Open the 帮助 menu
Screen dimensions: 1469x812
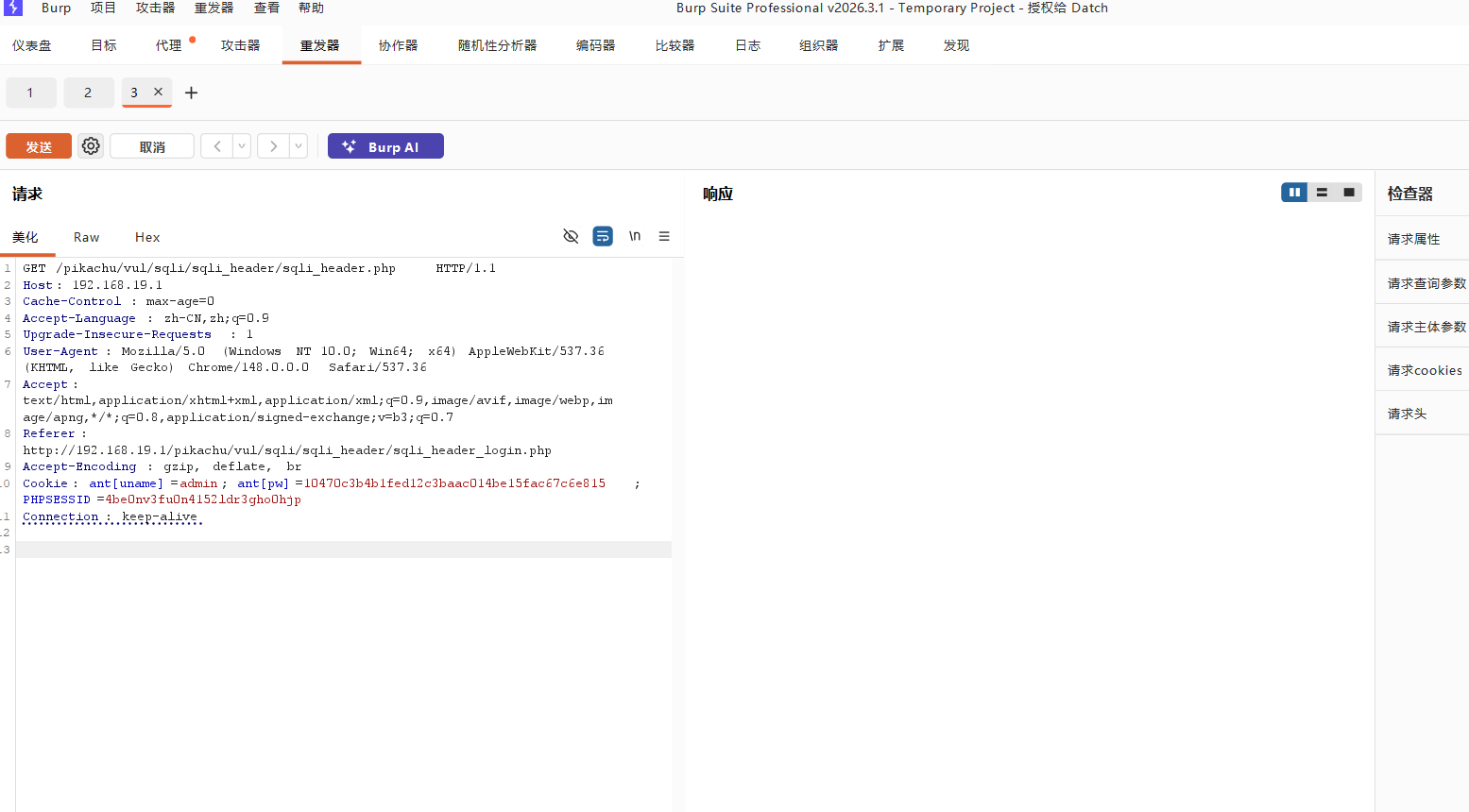[x=311, y=8]
